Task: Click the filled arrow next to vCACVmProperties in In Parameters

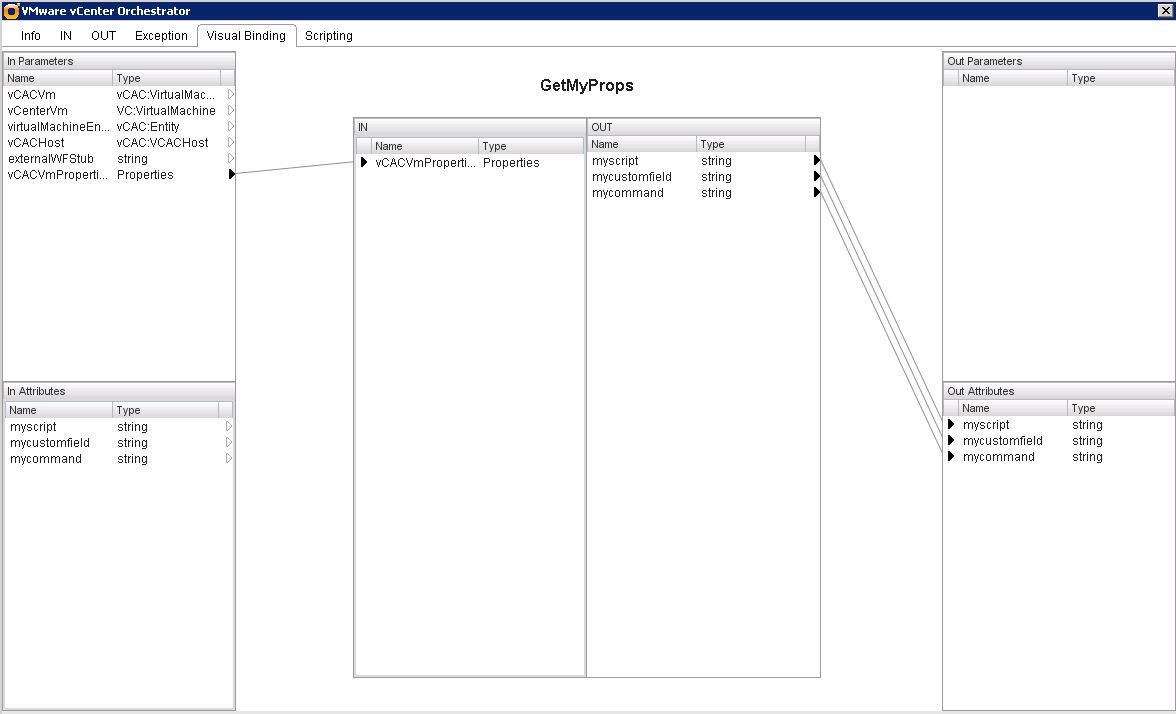Action: tap(231, 174)
